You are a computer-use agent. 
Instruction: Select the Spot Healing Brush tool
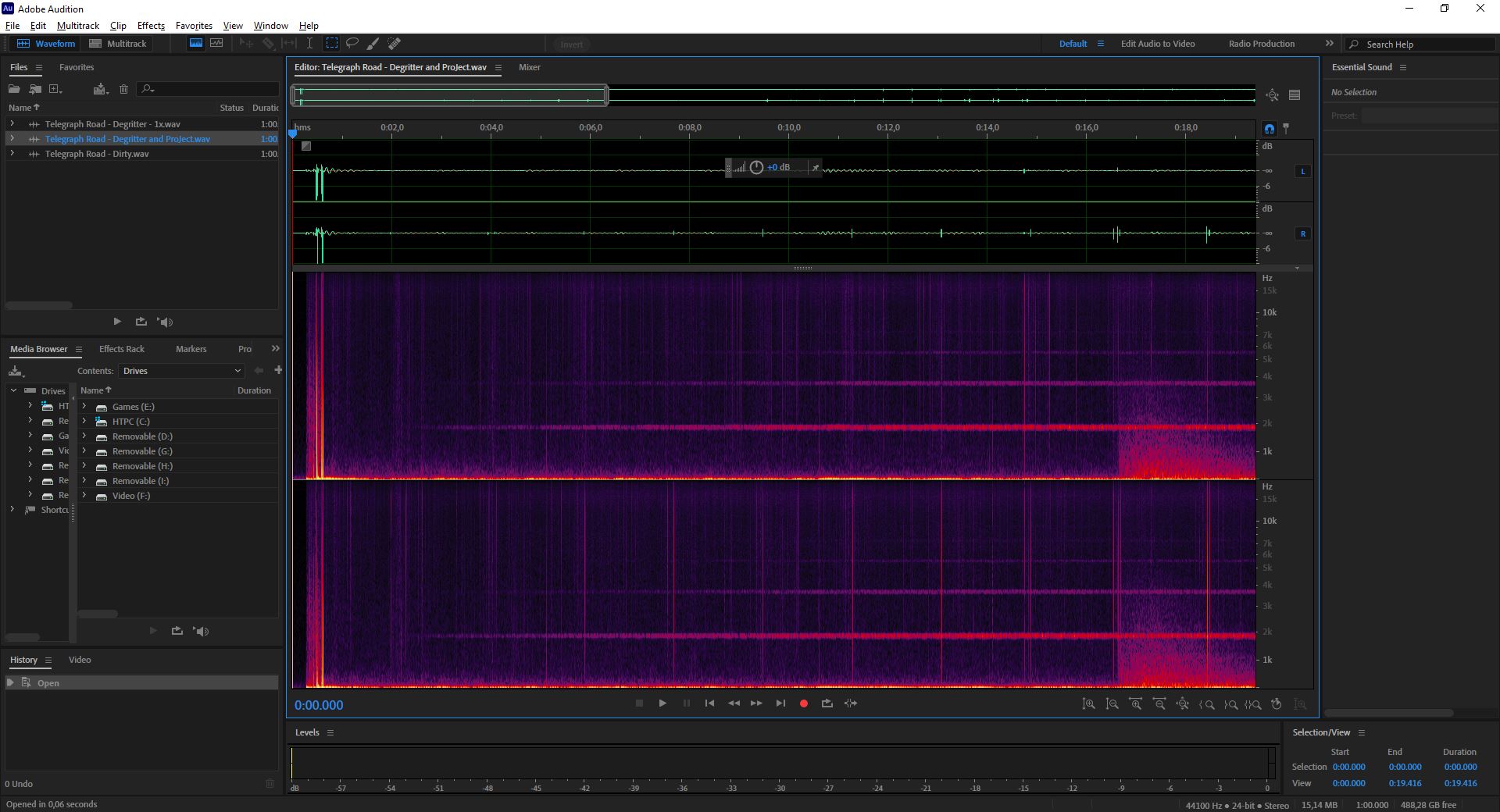click(395, 44)
